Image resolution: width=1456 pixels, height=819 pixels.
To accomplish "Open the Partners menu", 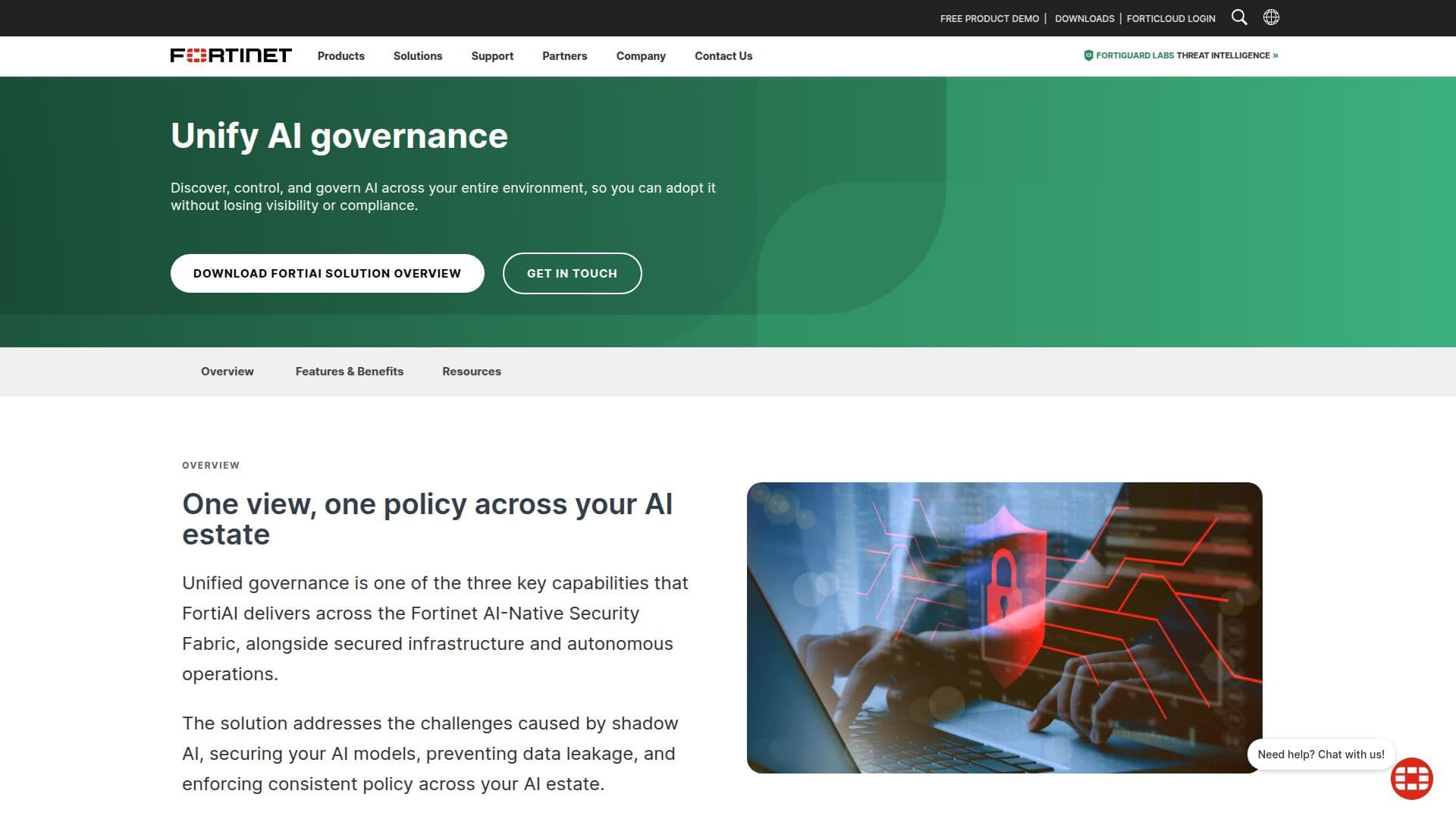I will click(564, 56).
